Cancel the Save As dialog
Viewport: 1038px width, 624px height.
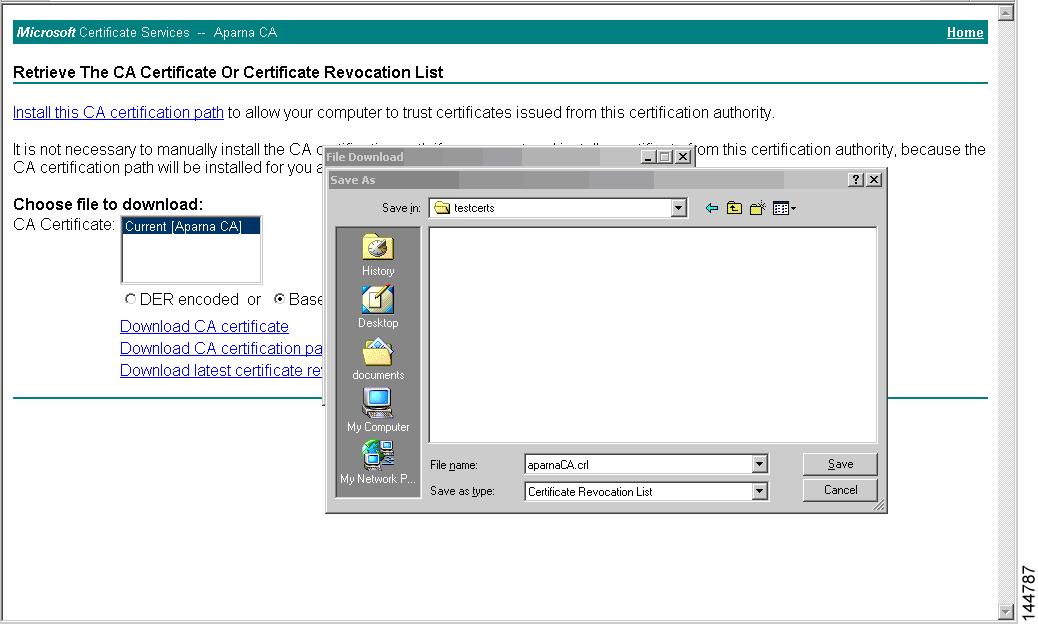839,490
